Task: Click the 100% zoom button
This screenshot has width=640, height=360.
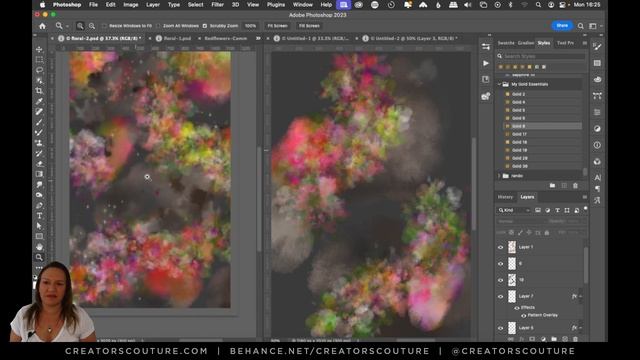Action: (x=250, y=26)
